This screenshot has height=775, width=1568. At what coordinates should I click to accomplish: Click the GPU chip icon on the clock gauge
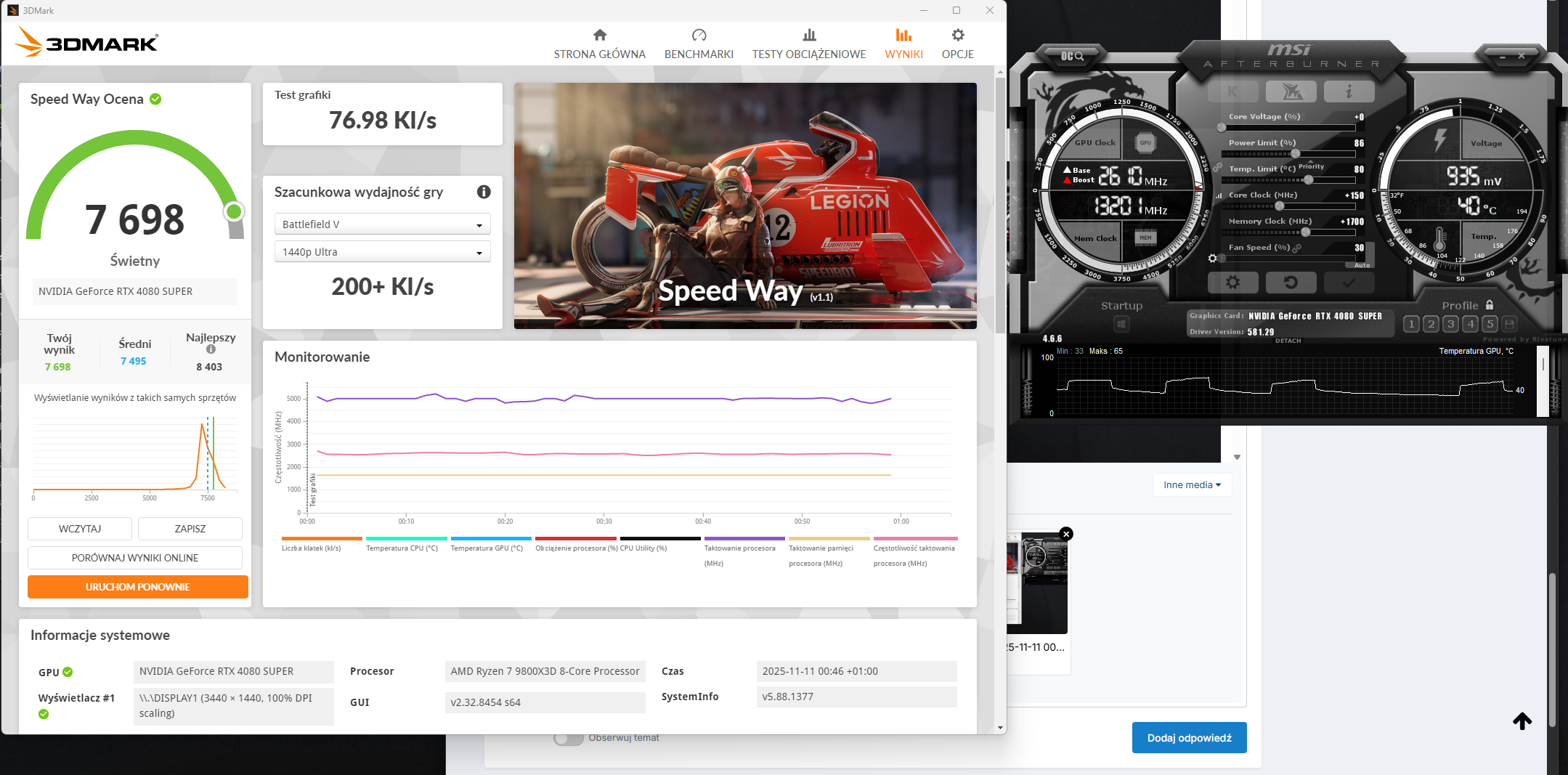coord(1145,143)
